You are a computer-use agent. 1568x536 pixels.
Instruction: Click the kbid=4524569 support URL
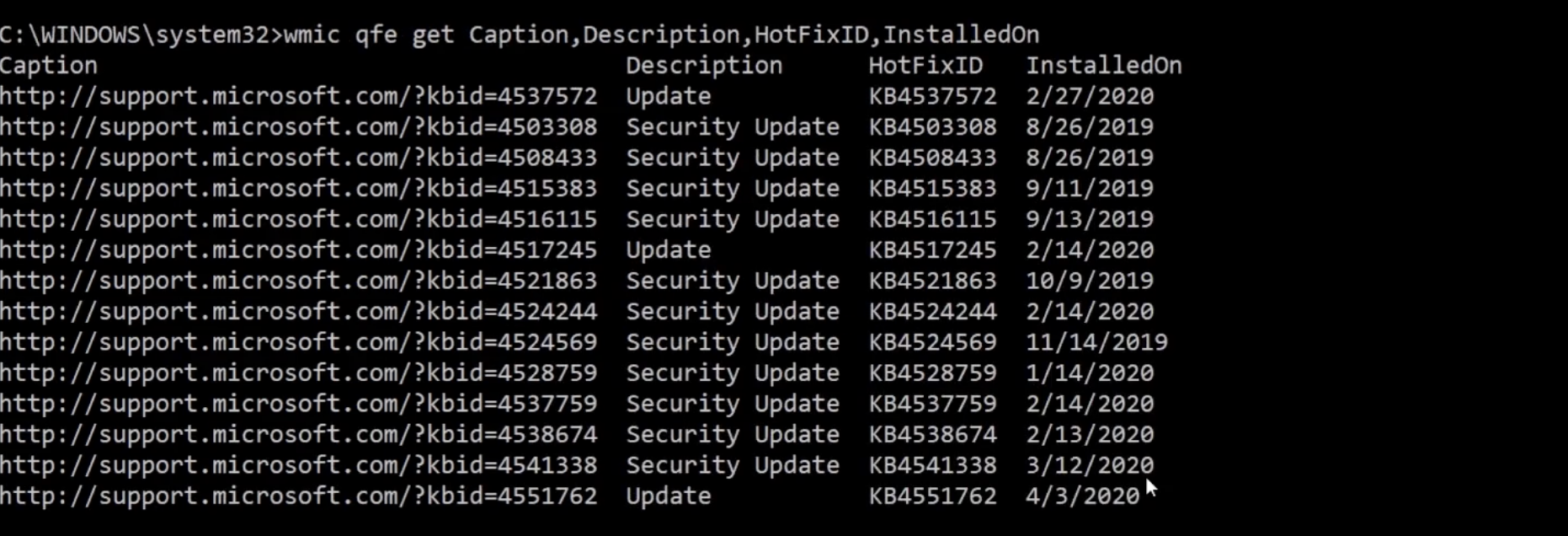tap(298, 343)
